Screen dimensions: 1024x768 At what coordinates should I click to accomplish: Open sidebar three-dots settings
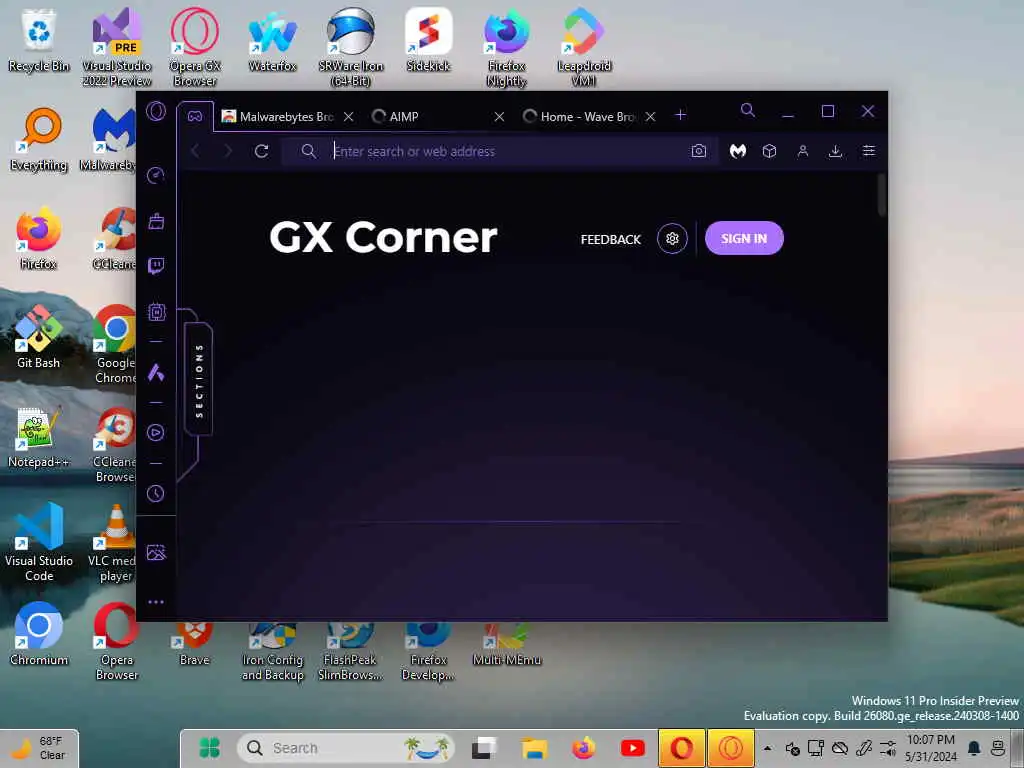click(156, 602)
